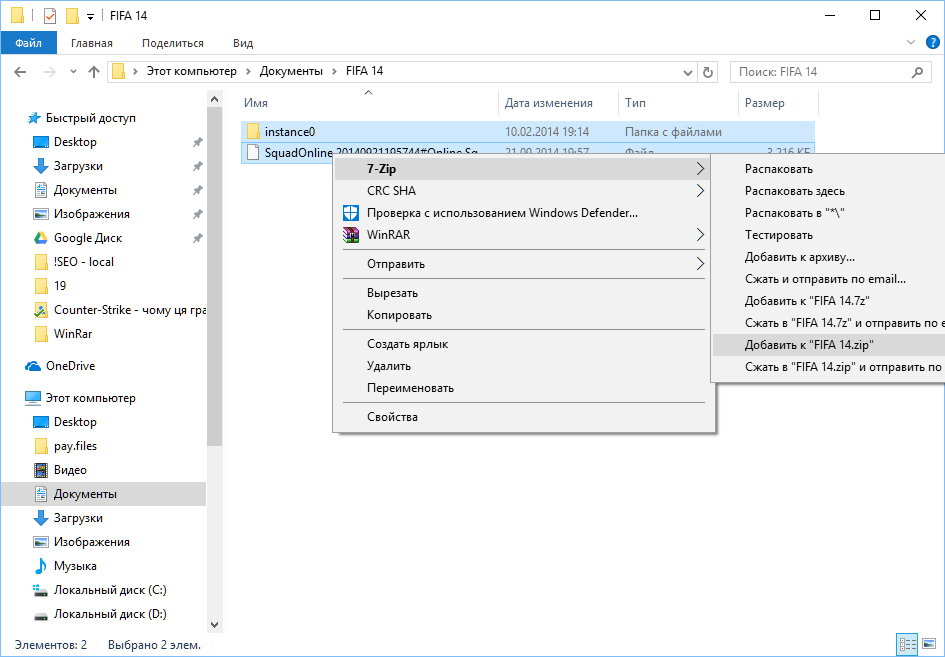Toggle the pin beside Документы in Quick access
The height and width of the screenshot is (657, 945).
197,190
